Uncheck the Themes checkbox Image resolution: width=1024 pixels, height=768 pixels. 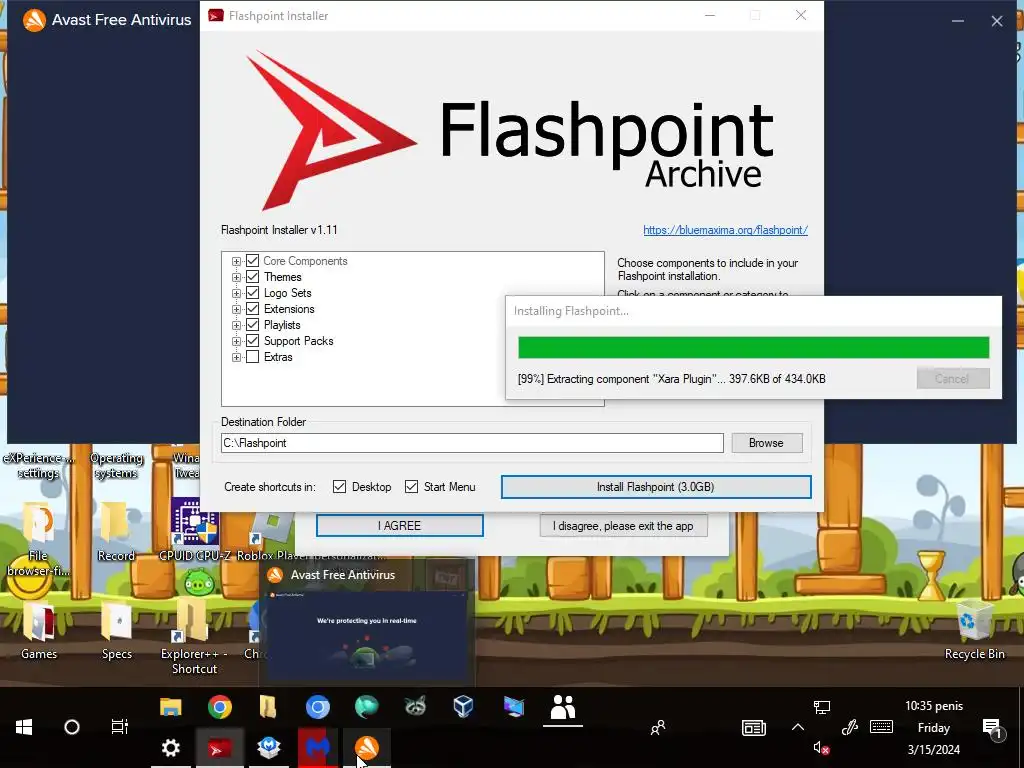pos(253,277)
